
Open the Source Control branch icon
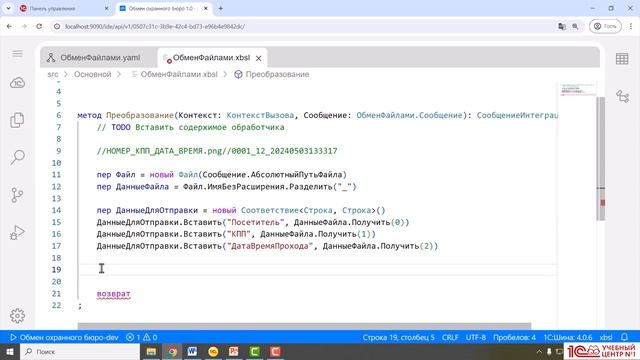click(17, 195)
